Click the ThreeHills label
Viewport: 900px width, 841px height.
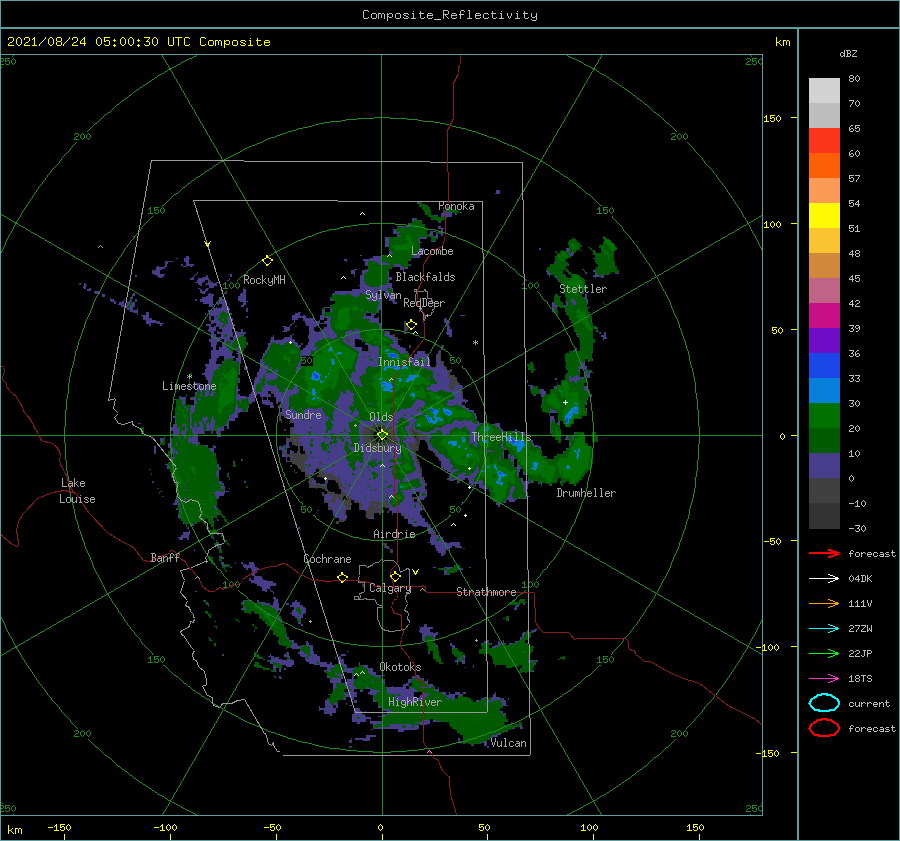tap(501, 437)
